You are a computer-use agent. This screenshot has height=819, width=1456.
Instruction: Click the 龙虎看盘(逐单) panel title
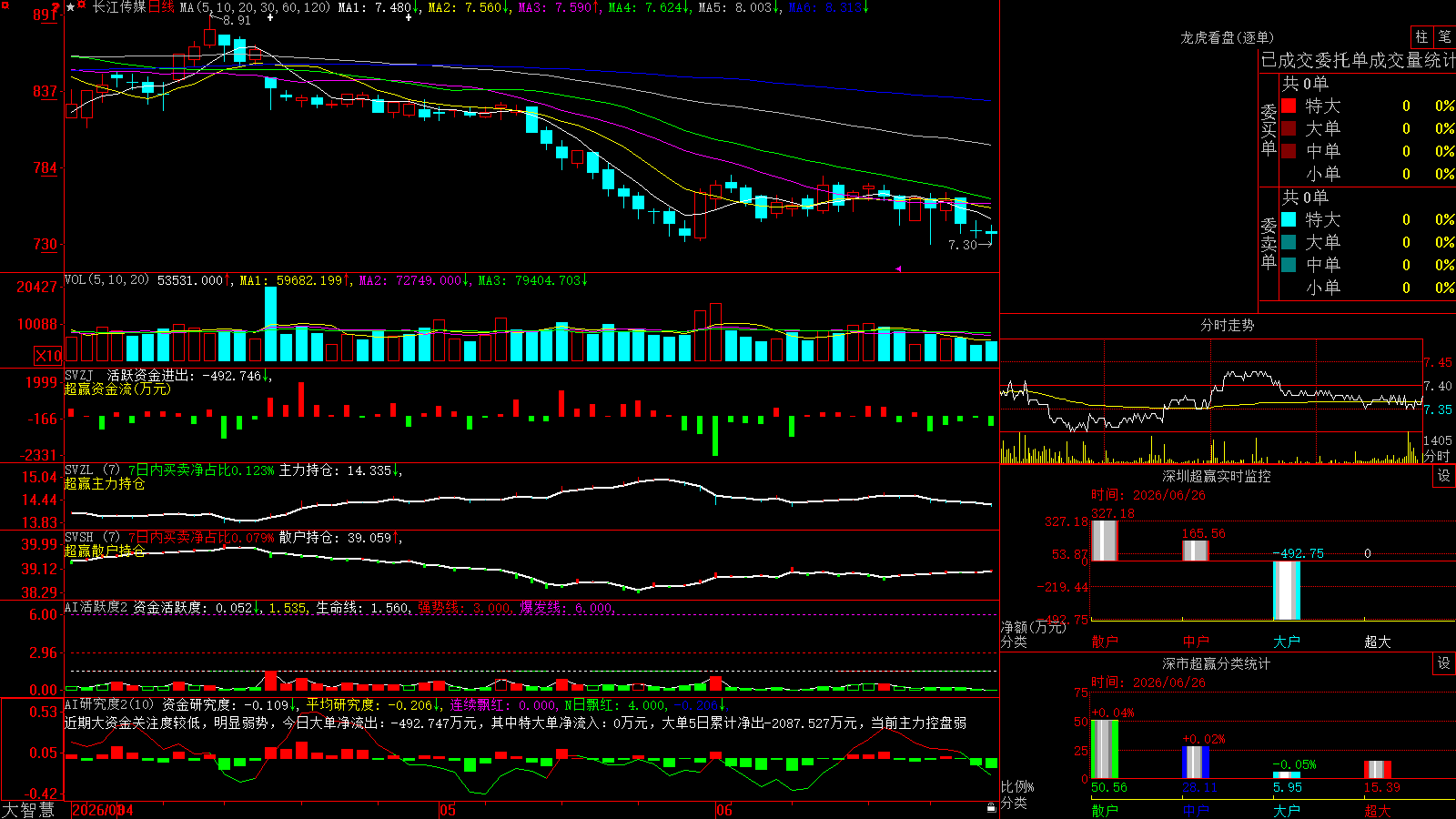click(1227, 37)
